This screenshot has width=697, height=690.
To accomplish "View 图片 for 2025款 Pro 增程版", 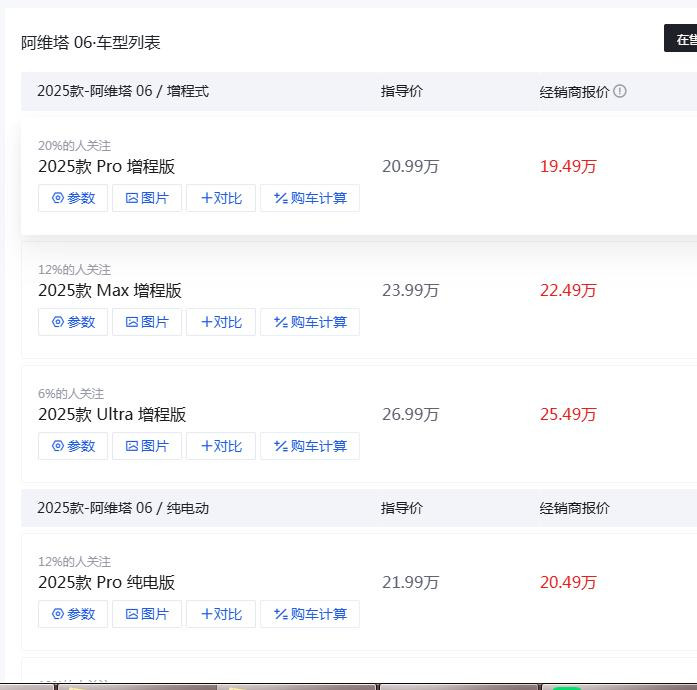I will (x=147, y=198).
